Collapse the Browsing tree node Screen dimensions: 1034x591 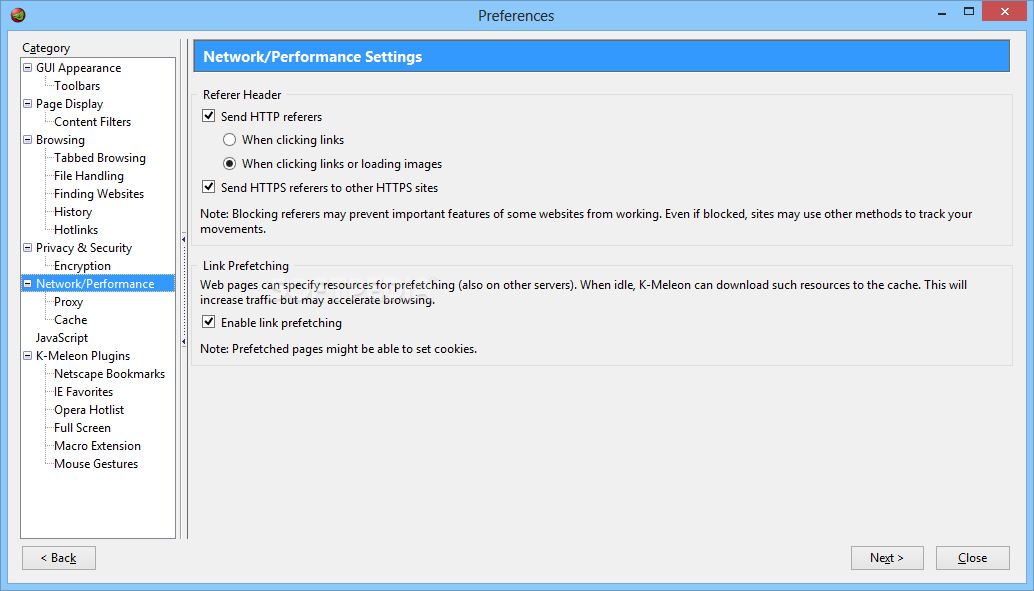(28, 139)
